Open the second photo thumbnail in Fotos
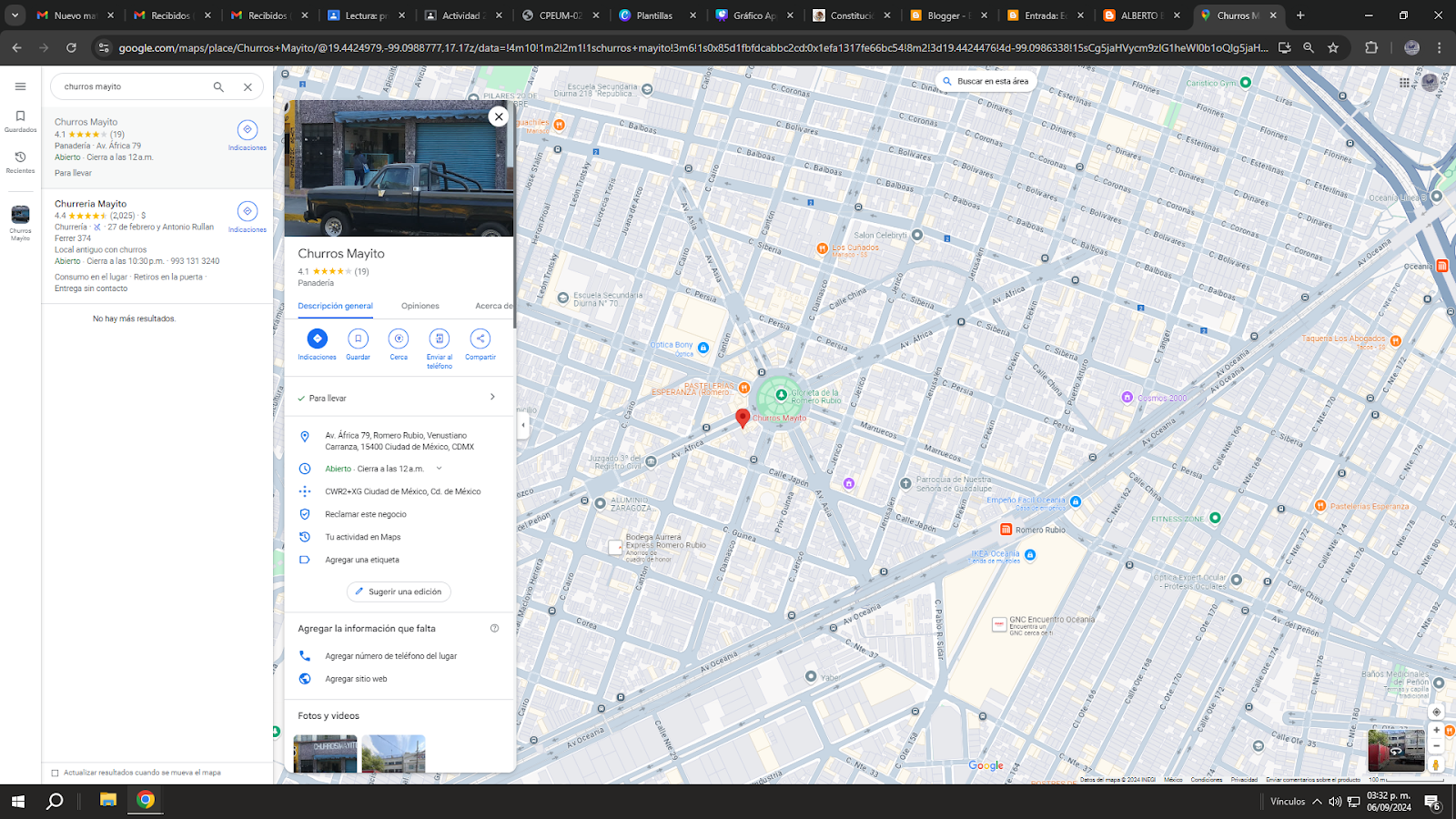Viewport: 1456px width, 819px height. coord(393,753)
